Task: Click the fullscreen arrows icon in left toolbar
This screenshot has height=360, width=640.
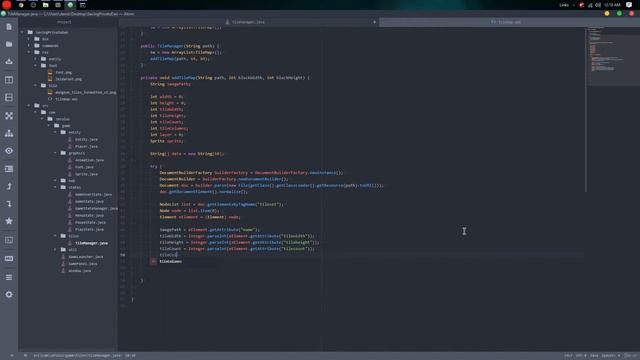Action: (x=9, y=116)
